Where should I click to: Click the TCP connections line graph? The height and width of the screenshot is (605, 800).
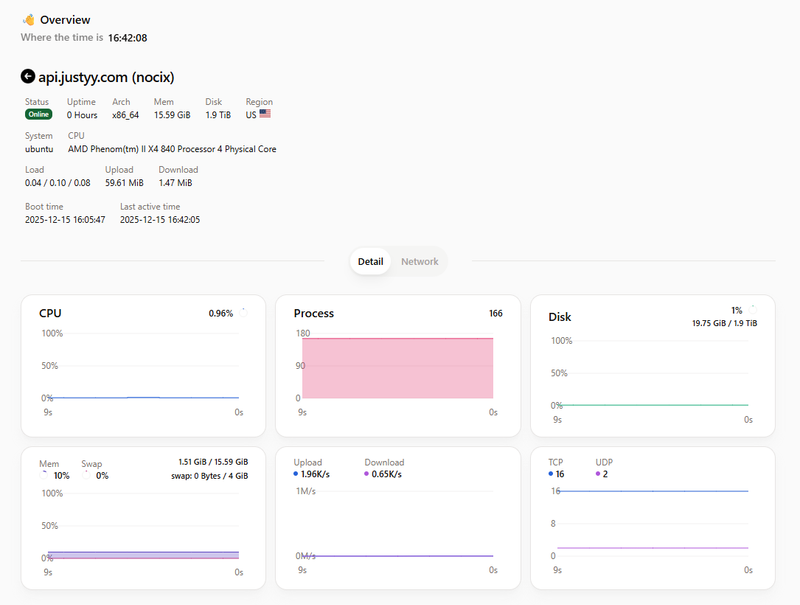652,518
